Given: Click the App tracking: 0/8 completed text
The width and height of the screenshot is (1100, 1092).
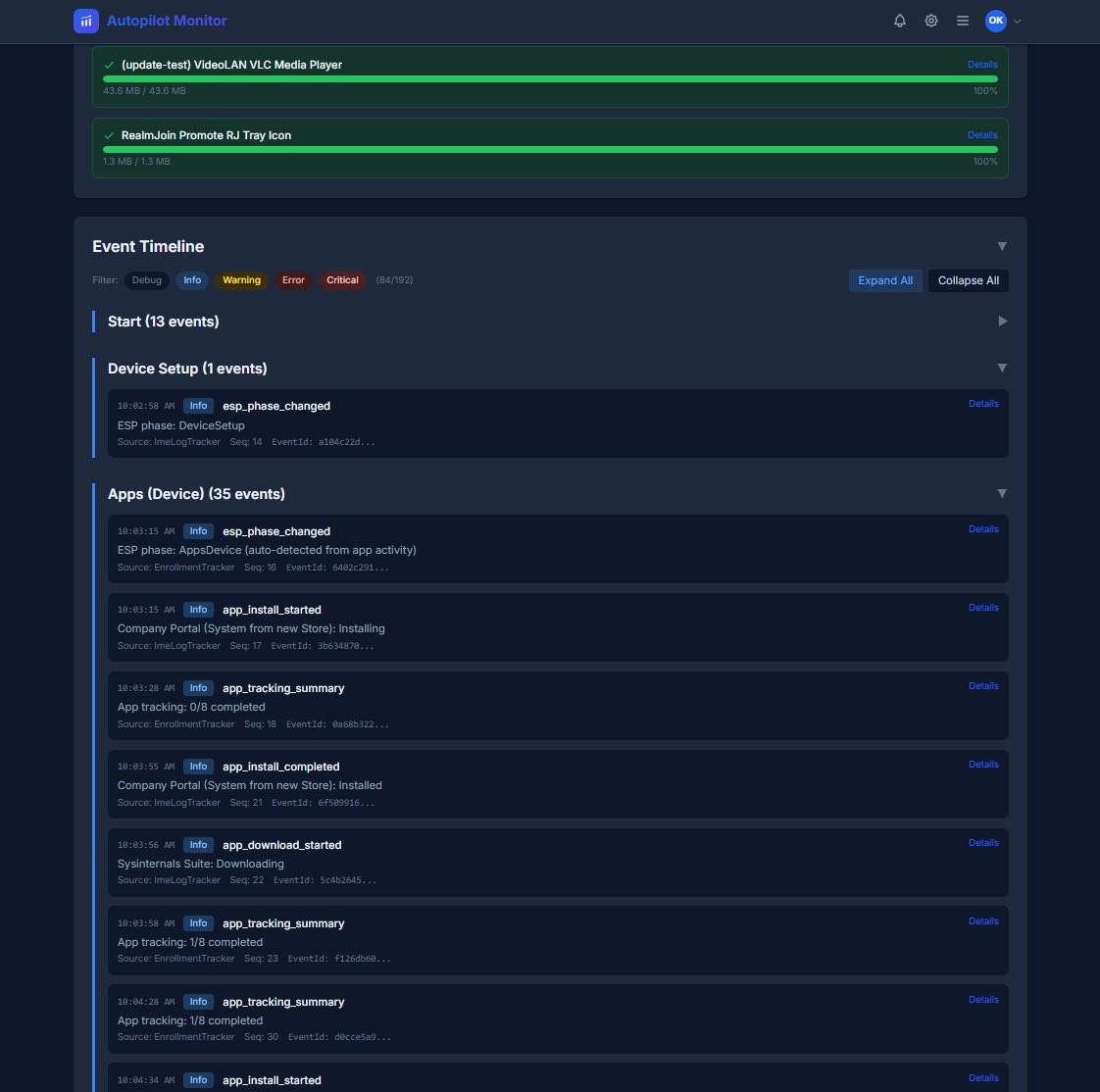Looking at the screenshot, I should (x=191, y=707).
